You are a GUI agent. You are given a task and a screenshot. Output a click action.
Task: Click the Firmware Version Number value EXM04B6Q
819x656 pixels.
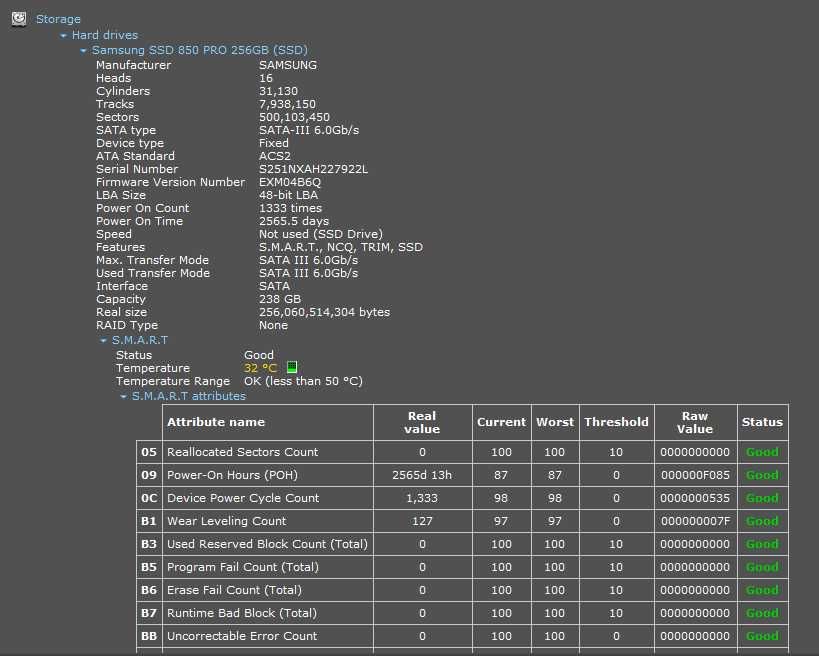[x=290, y=182]
